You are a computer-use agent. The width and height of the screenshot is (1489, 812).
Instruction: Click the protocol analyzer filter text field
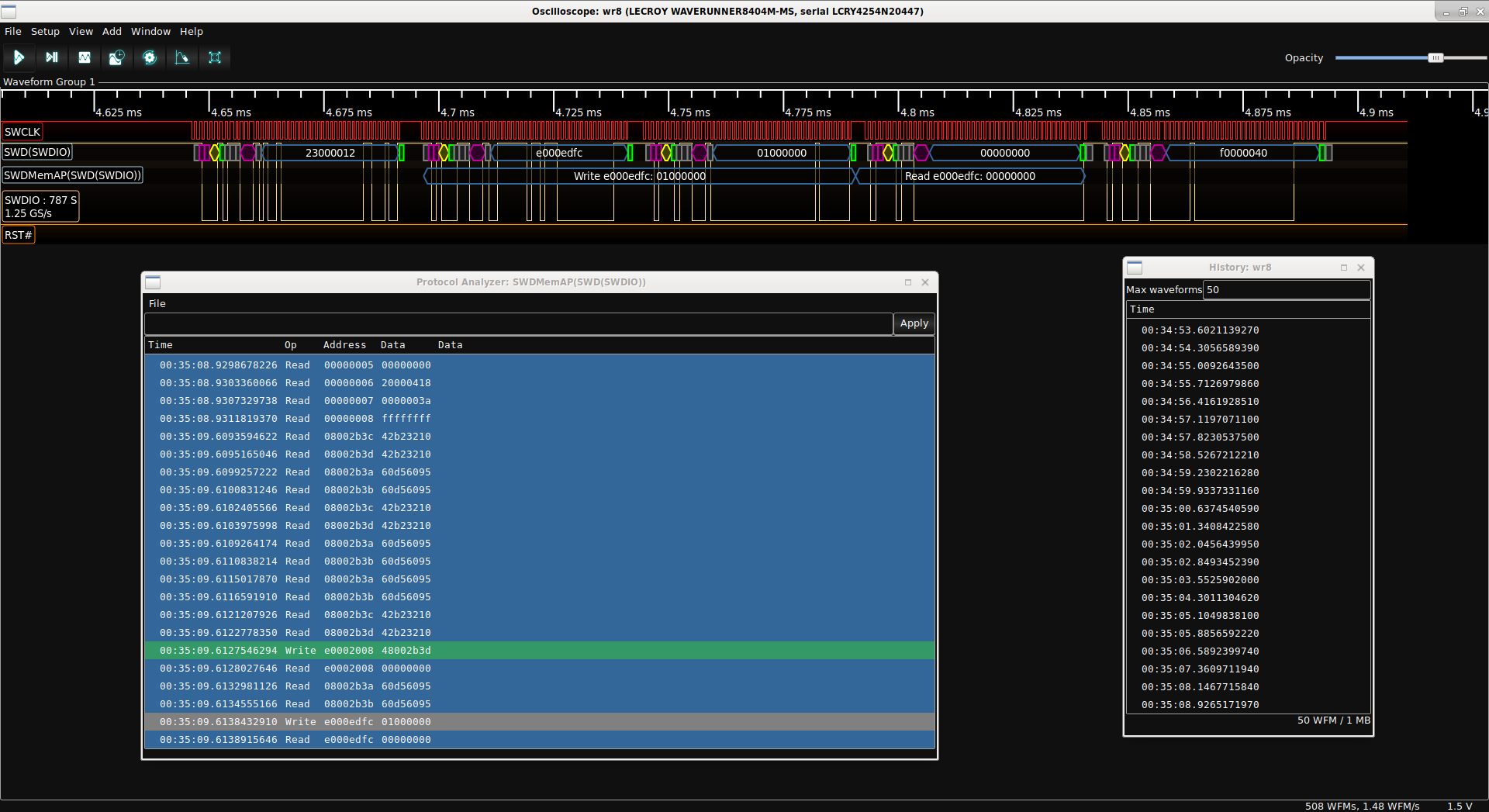click(x=518, y=323)
